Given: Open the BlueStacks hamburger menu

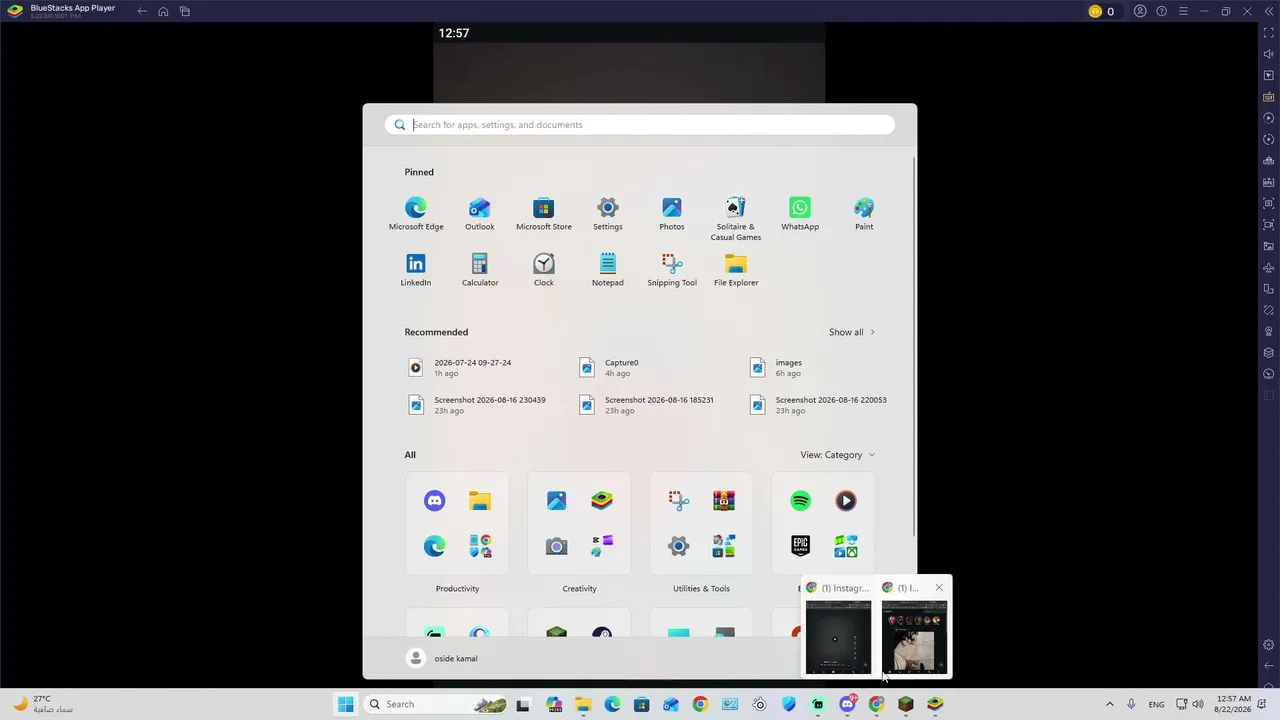Looking at the screenshot, I should click(1183, 11).
